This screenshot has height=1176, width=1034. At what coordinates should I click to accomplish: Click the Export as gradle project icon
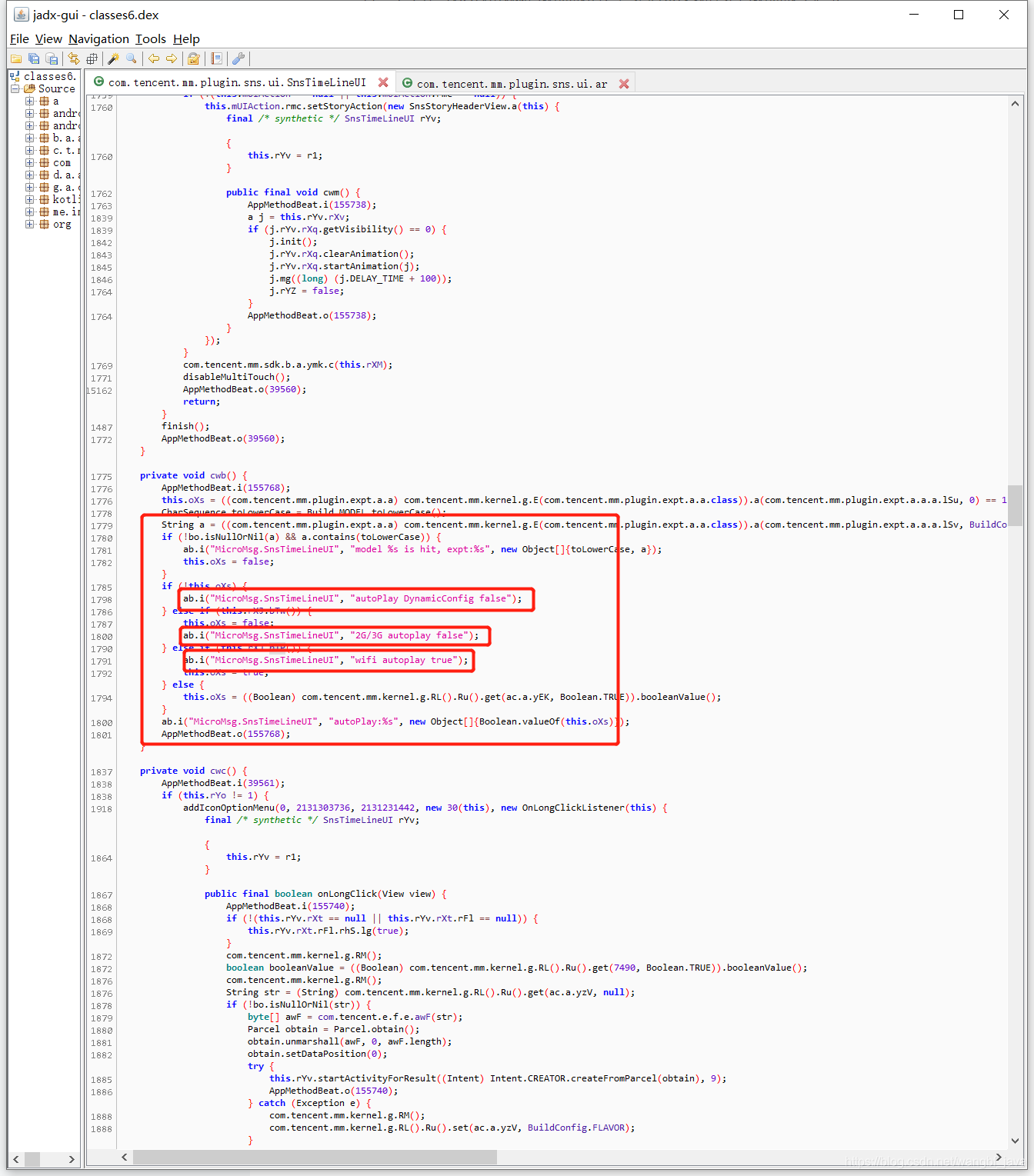coord(52,58)
